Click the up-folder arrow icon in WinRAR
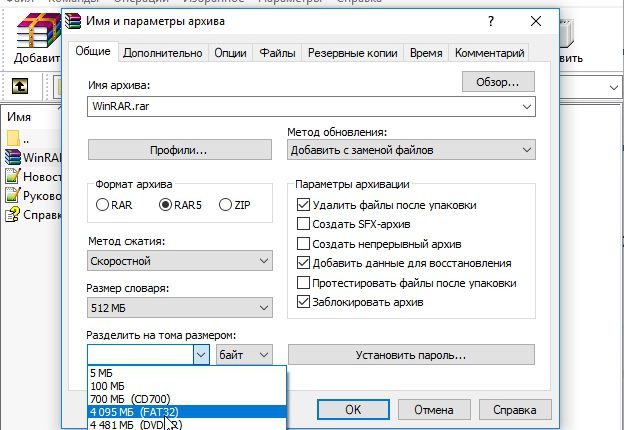This screenshot has width=624, height=430. (x=20, y=86)
